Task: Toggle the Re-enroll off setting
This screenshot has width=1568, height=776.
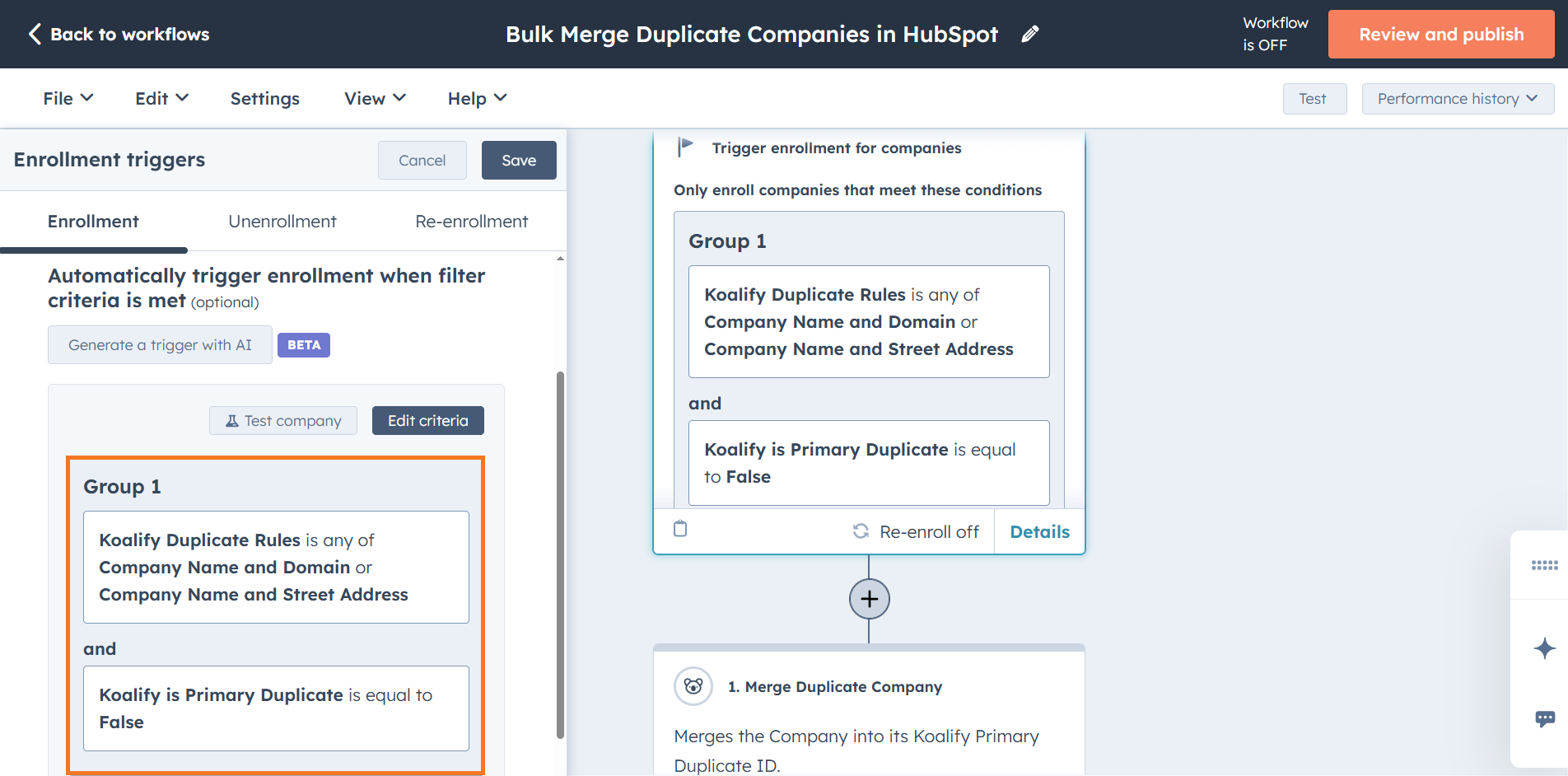Action: coord(916,531)
